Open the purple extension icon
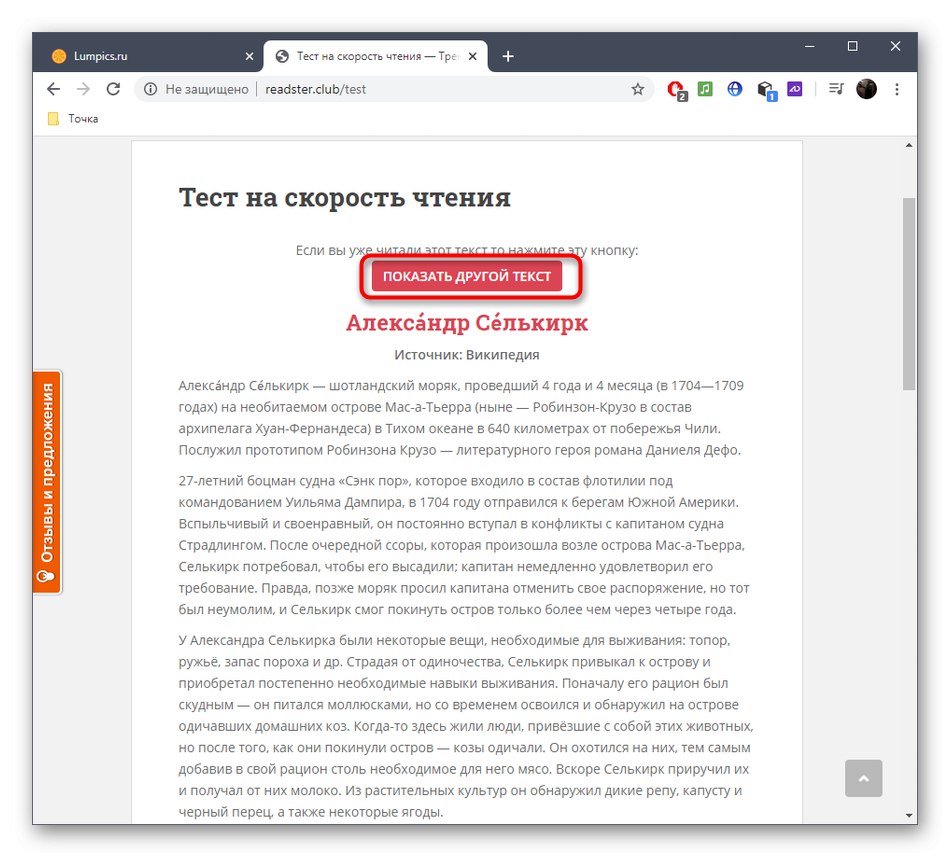This screenshot has width=950, height=857. coord(794,89)
